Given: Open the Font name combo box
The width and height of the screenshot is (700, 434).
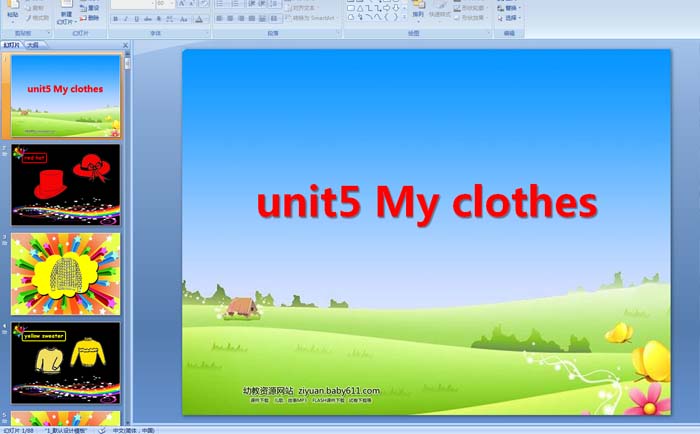Looking at the screenshot, I should point(133,4).
